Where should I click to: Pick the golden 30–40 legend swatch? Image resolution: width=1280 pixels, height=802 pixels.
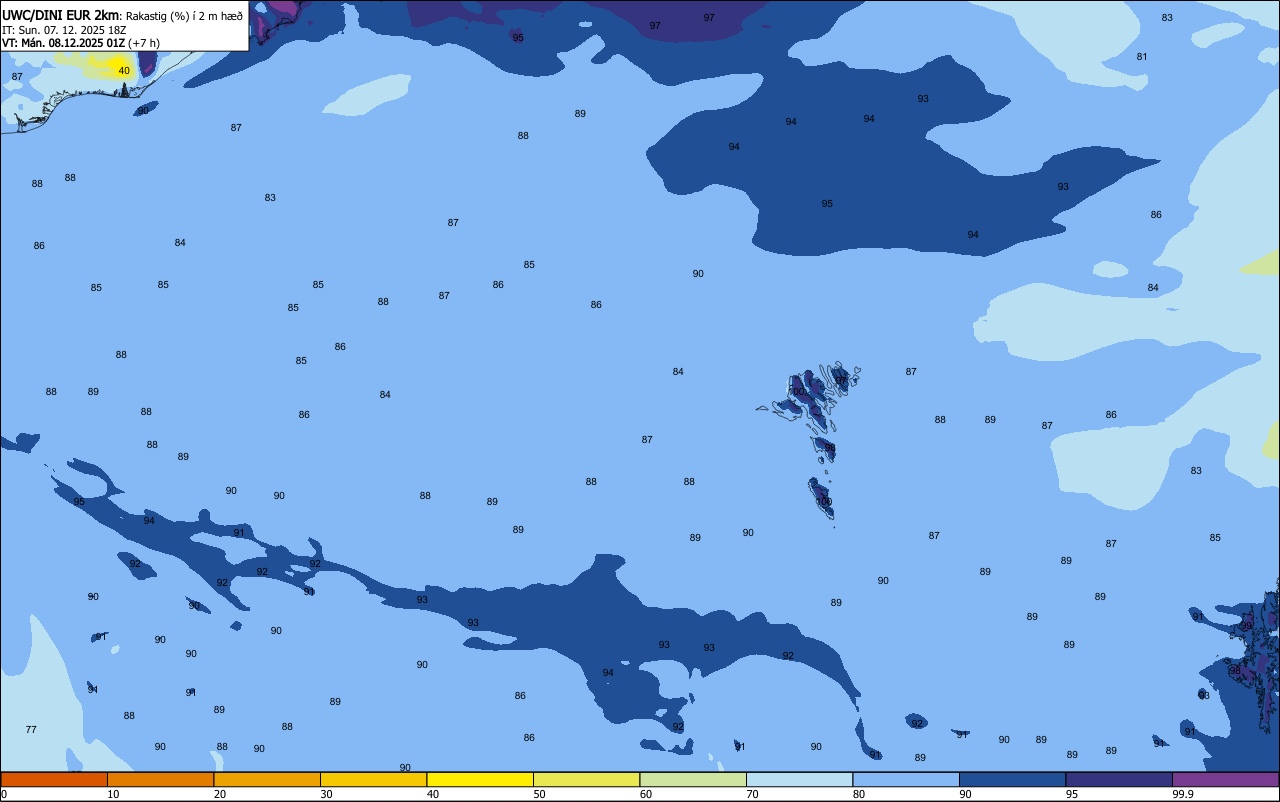pos(373,779)
